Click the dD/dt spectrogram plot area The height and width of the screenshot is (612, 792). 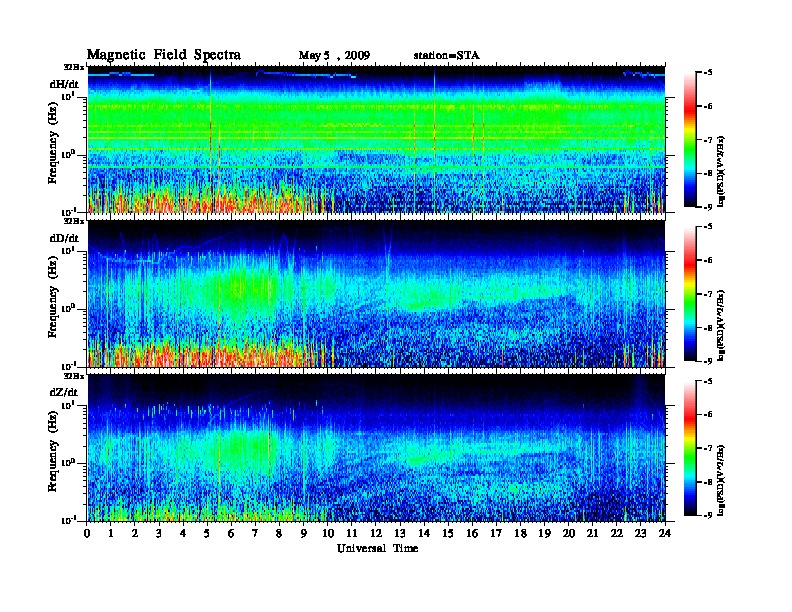click(376, 293)
